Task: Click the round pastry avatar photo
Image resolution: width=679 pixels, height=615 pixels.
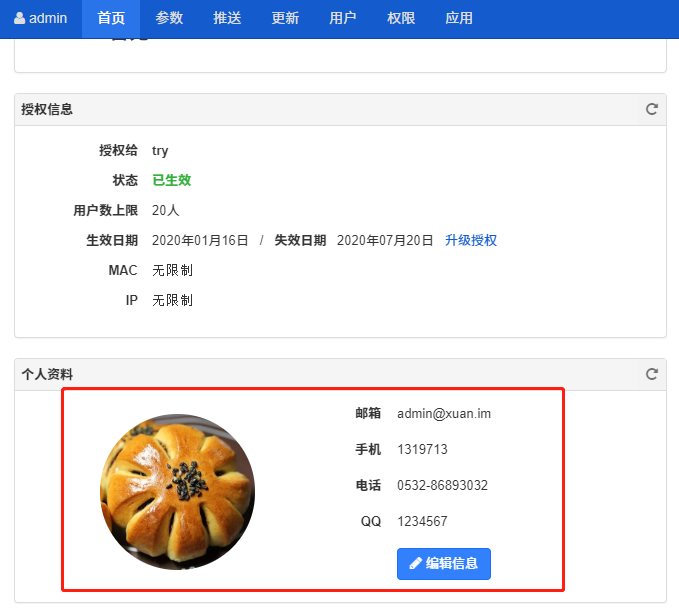Action: 177,492
